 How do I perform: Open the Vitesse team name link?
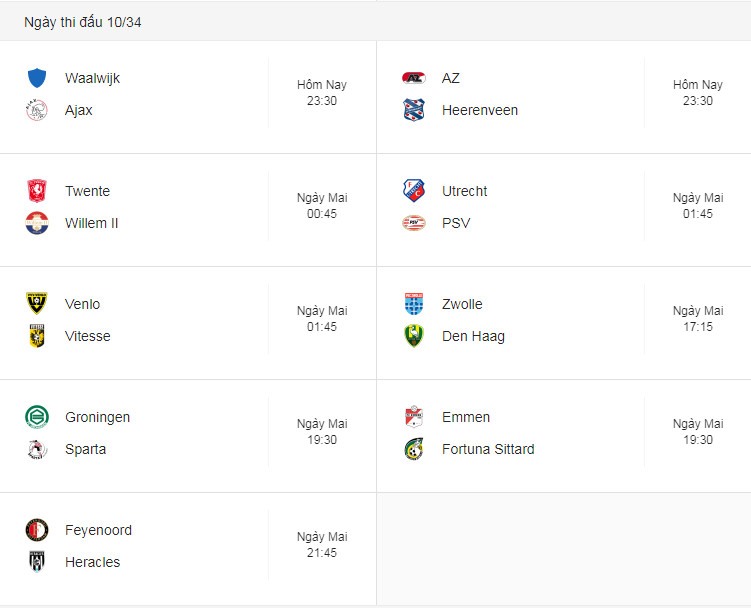88,336
